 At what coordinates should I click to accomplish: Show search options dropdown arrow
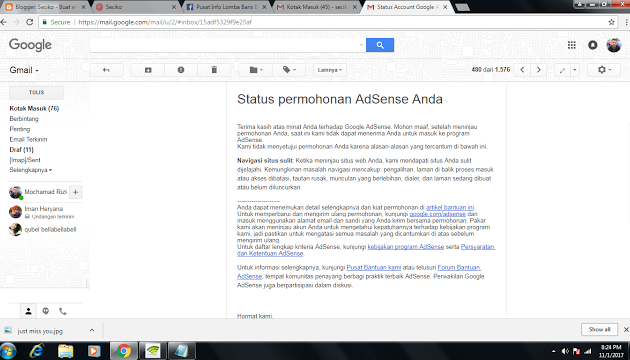[361, 45]
